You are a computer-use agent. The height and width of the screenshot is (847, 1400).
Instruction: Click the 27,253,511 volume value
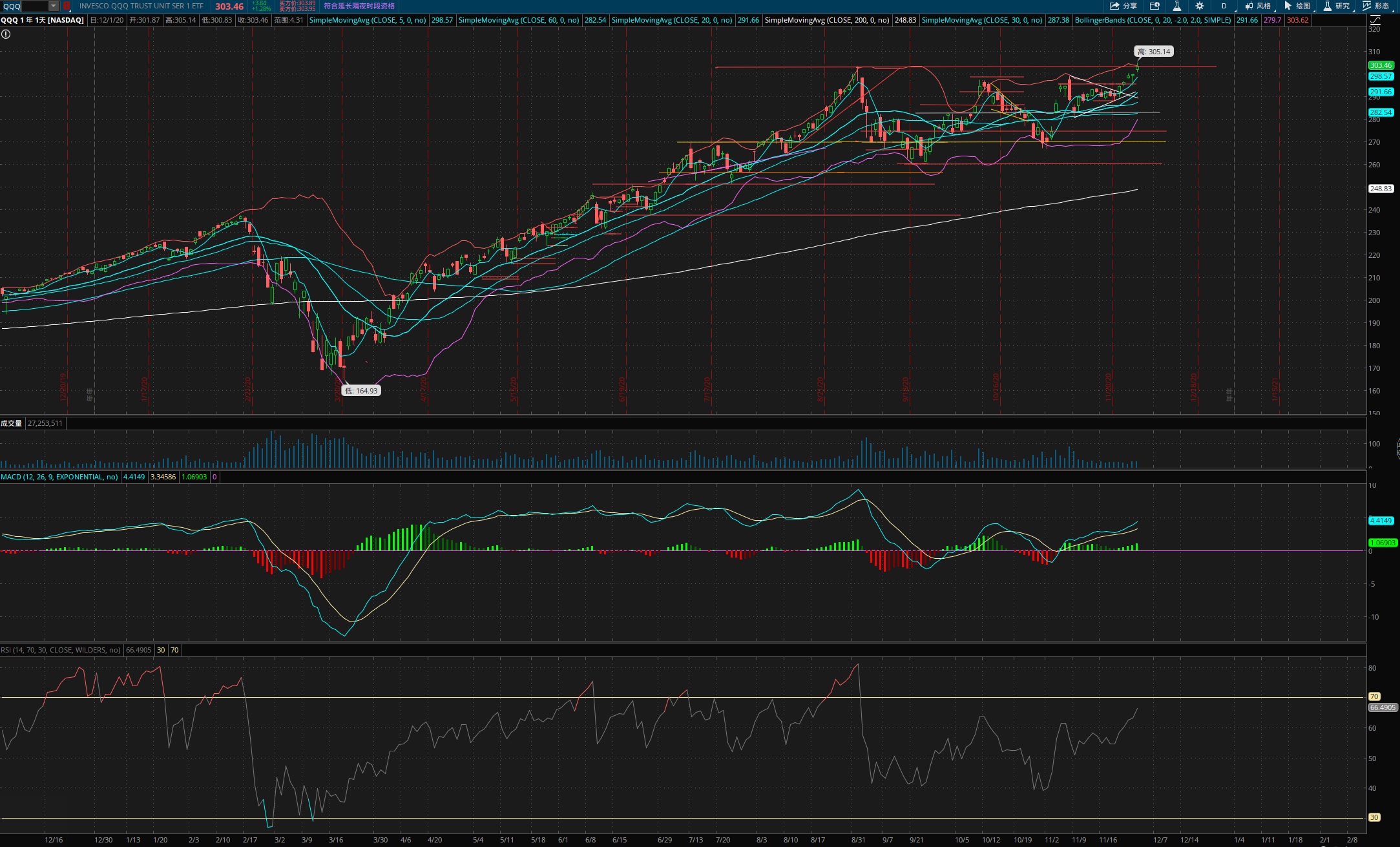pyautogui.click(x=45, y=423)
